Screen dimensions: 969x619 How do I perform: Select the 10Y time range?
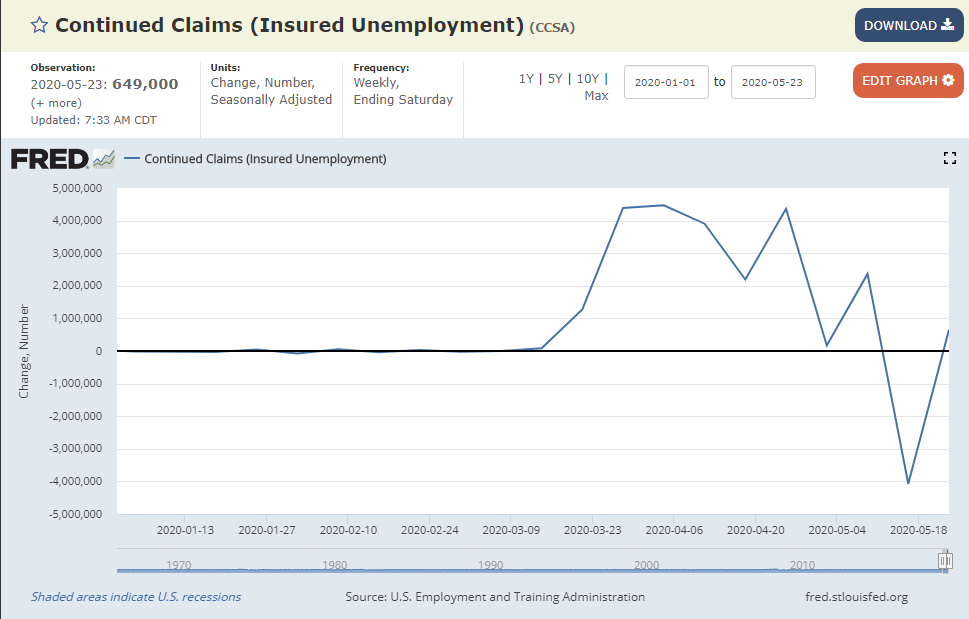[x=588, y=79]
